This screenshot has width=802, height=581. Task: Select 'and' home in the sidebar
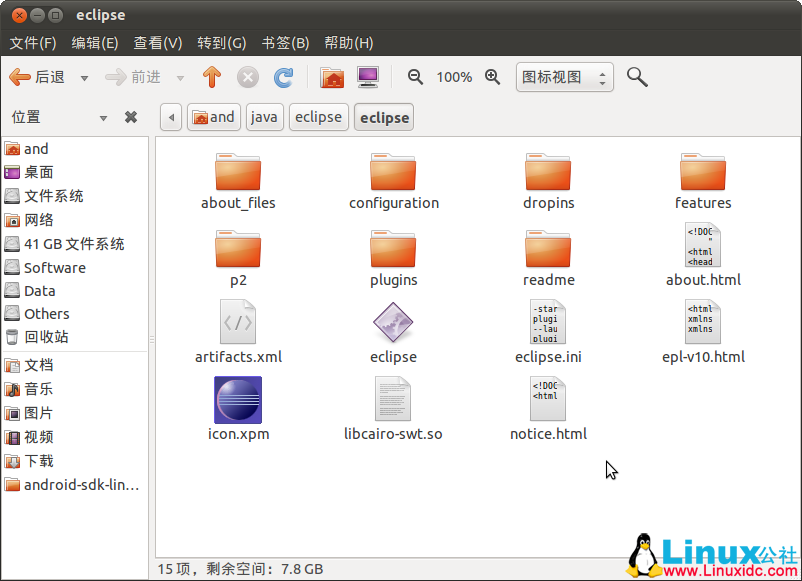point(75,149)
